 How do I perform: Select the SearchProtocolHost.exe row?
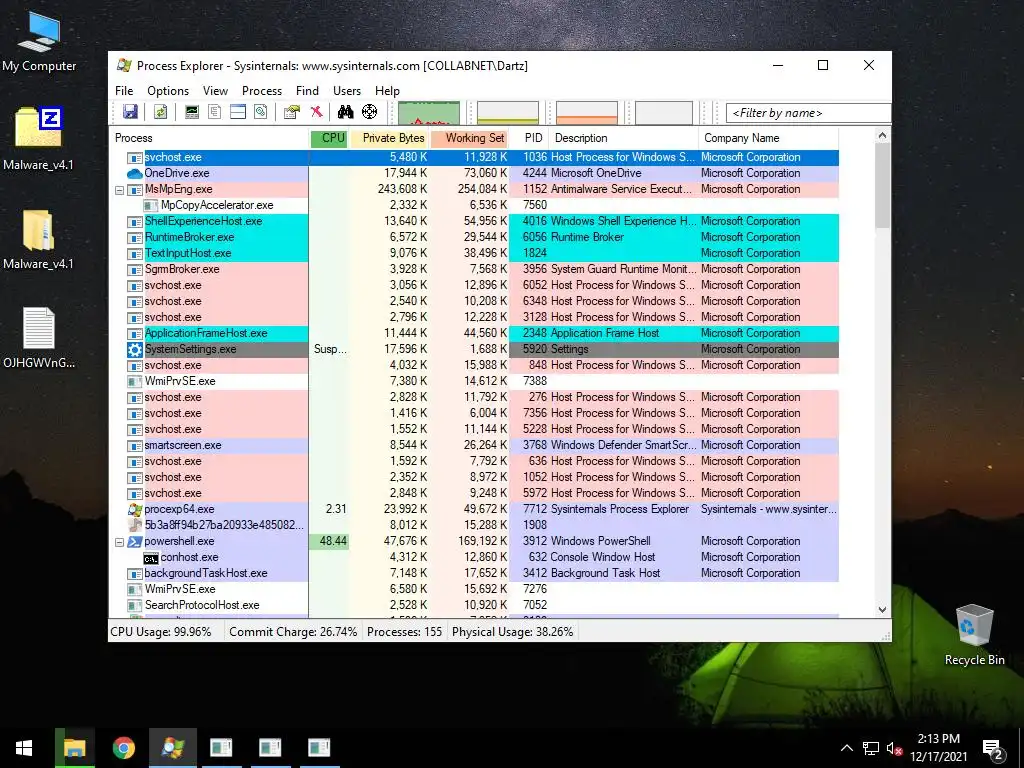click(x=474, y=605)
